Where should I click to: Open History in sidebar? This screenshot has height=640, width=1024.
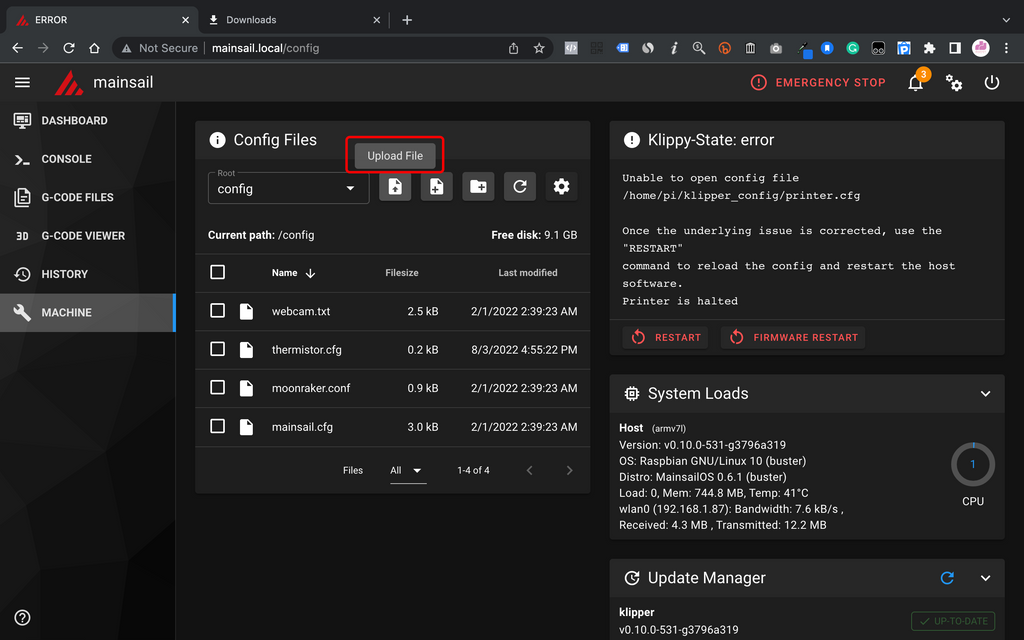pyautogui.click(x=88, y=274)
